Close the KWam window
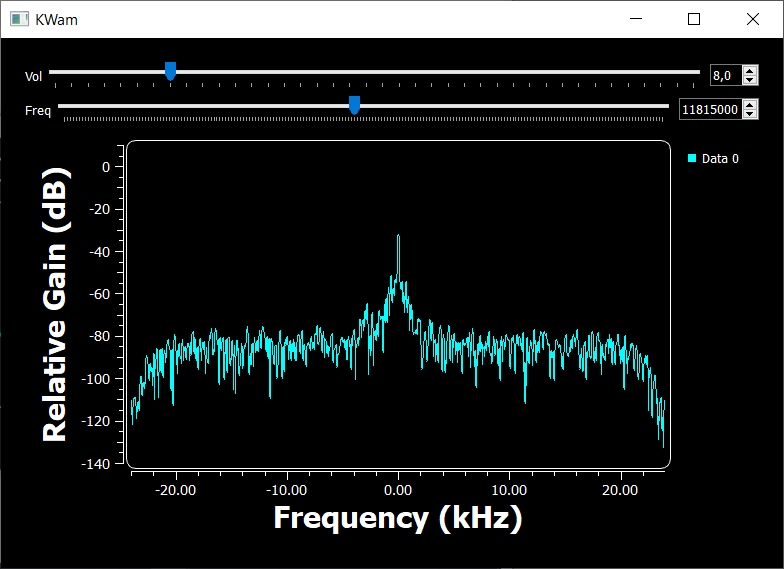 tap(752, 19)
